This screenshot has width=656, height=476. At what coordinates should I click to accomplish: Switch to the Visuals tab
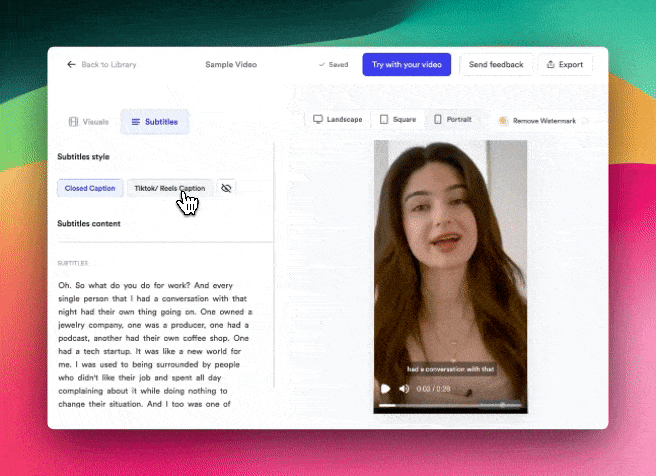[x=89, y=122]
